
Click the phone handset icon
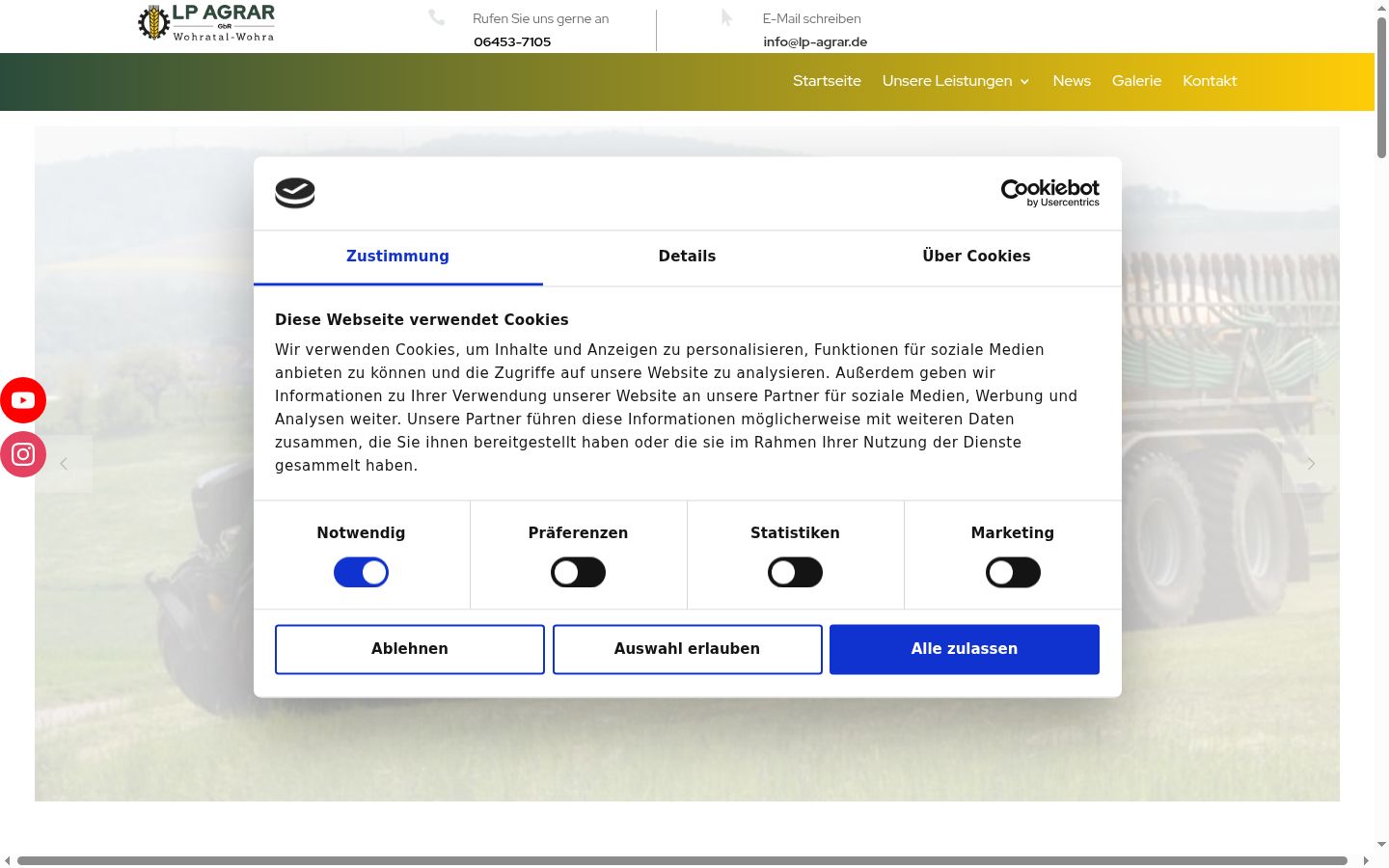(437, 17)
